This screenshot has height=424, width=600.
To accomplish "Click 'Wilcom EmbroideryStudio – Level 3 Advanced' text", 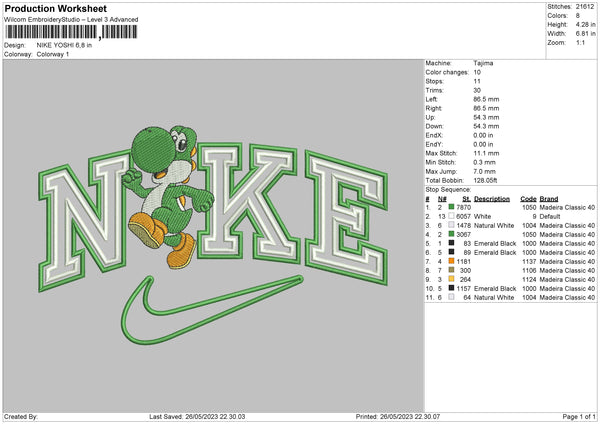I will 71,20.
